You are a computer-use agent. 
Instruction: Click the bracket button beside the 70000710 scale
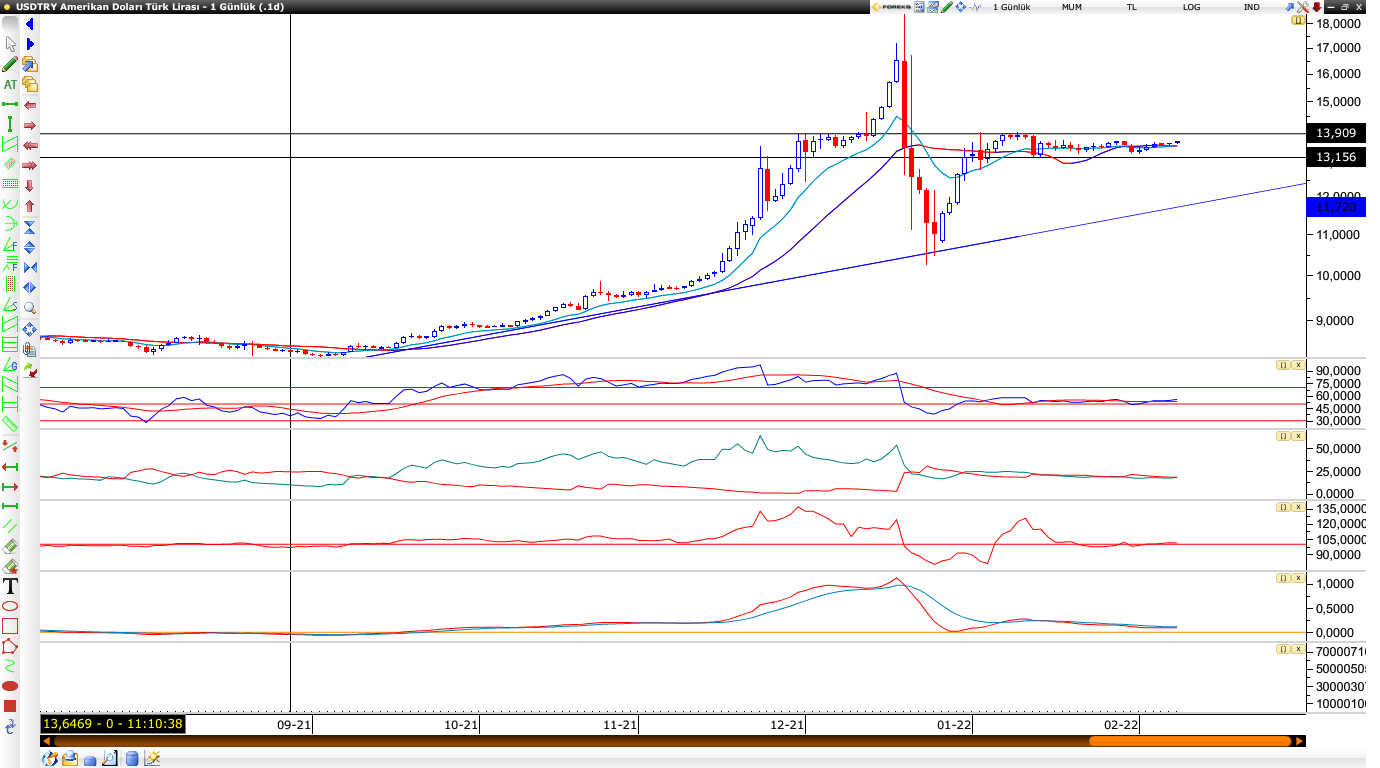click(1282, 649)
